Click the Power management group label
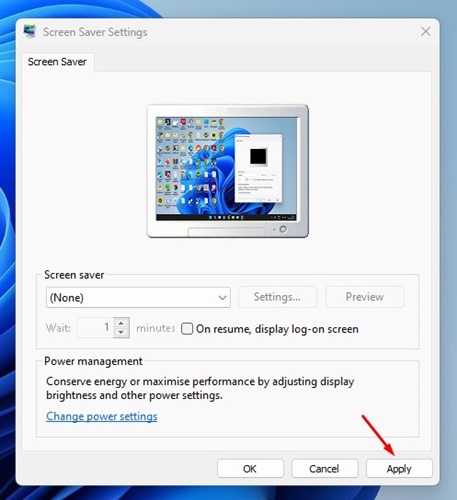The width and height of the screenshot is (457, 500). point(93,361)
